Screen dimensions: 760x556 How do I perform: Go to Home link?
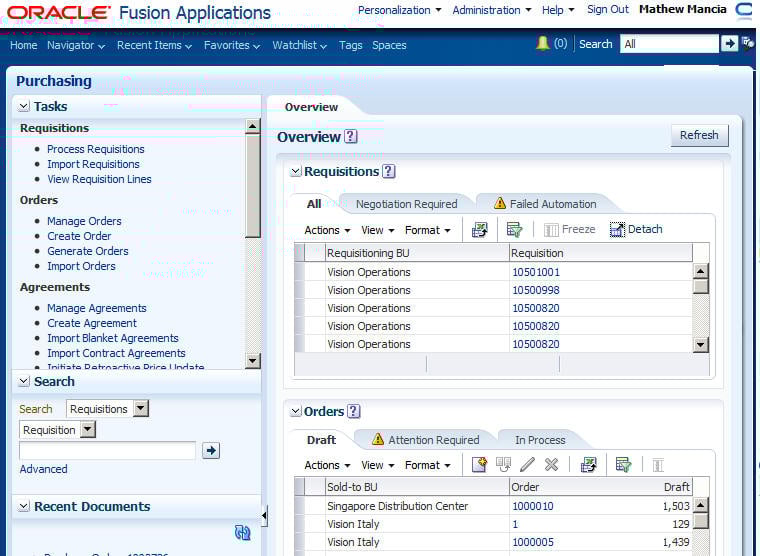click(x=24, y=45)
